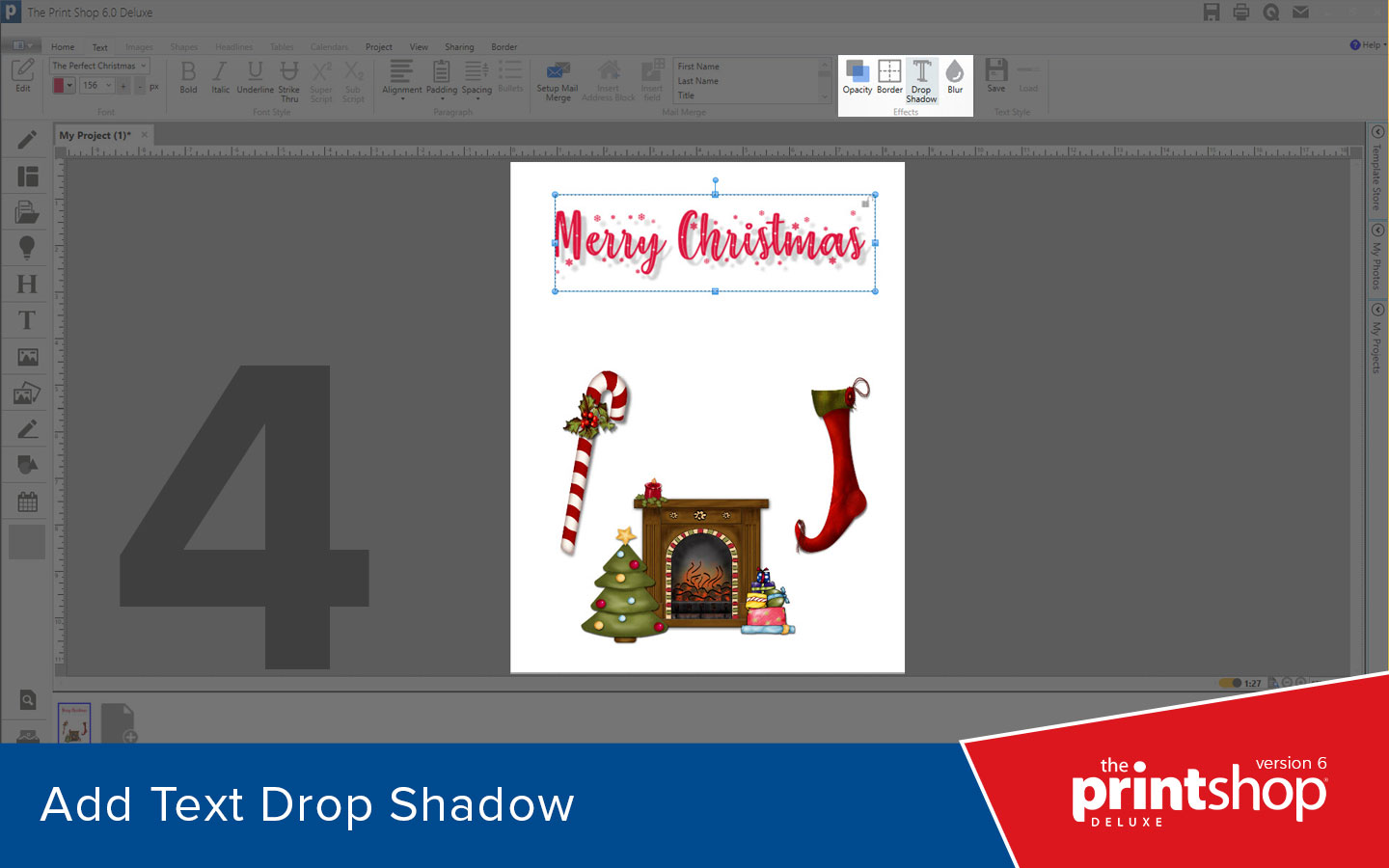Select the shapes tool in sidebar
Screen dimensions: 1389x868
(x=27, y=465)
